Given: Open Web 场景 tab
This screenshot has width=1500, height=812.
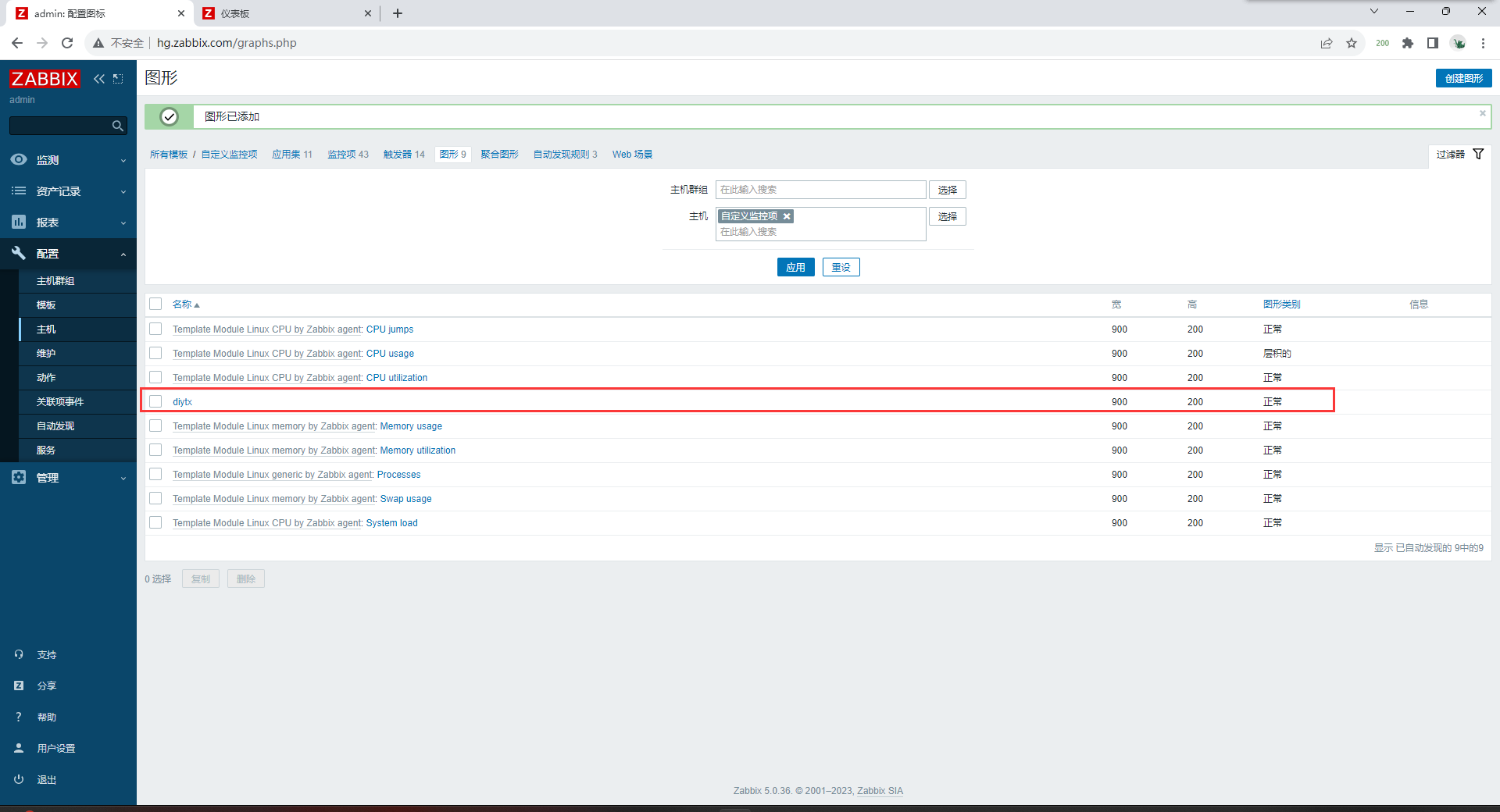Looking at the screenshot, I should click(x=632, y=155).
